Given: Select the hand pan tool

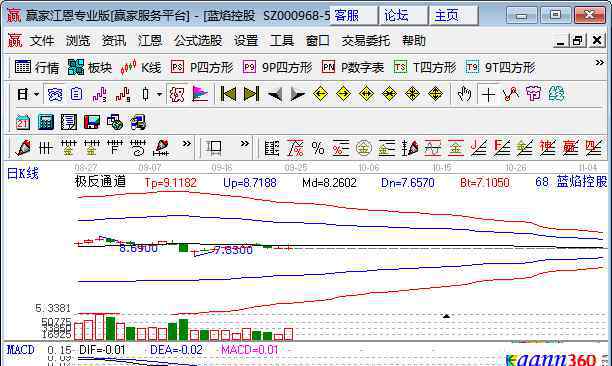Looking at the screenshot, I should pyautogui.click(x=464, y=94).
